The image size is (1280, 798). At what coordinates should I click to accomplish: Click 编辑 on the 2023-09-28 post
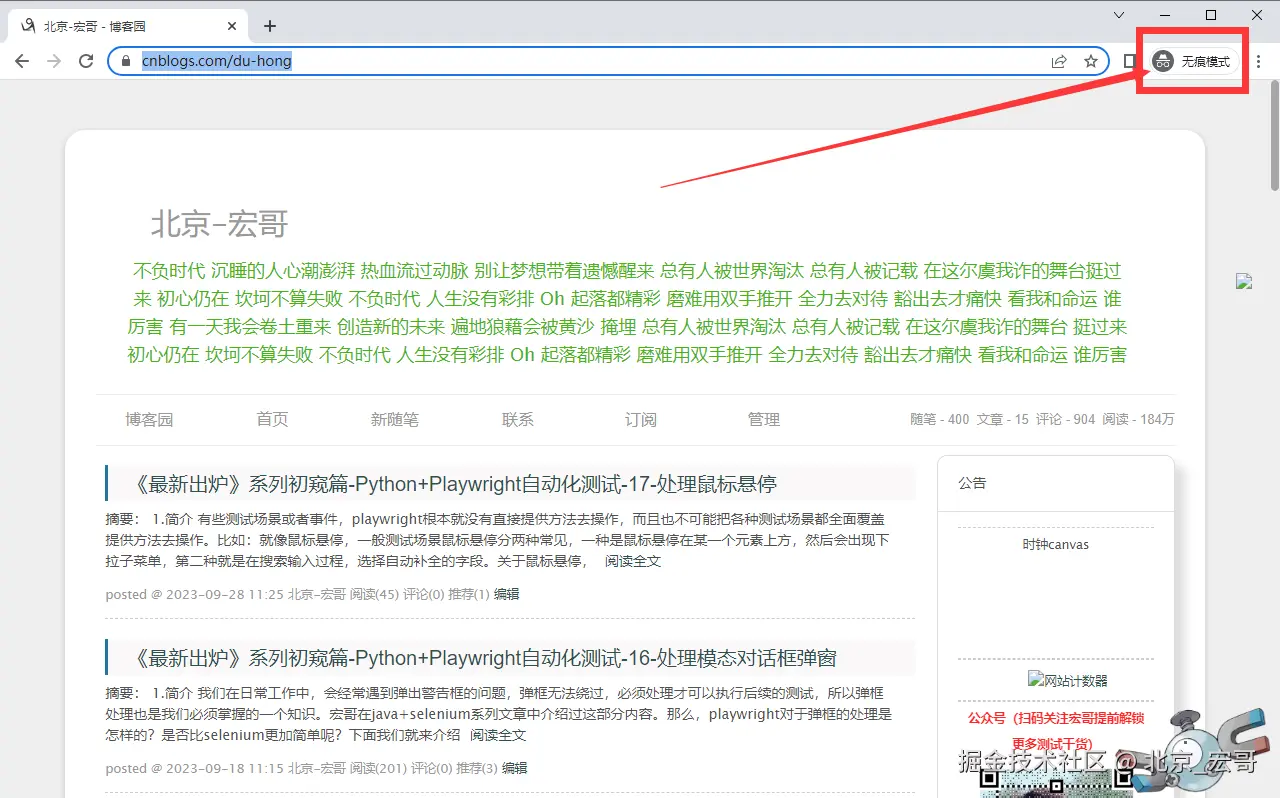pos(506,594)
